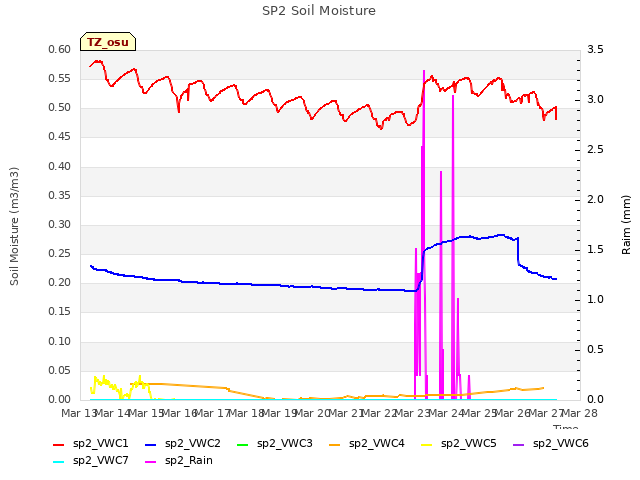Click the Mar 28 x-axis tick label
640x480 pixels.
[580, 413]
